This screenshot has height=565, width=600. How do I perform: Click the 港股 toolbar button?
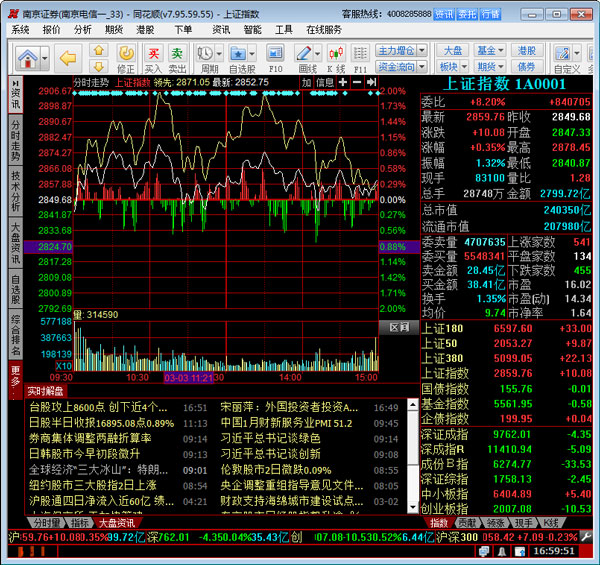[x=527, y=50]
